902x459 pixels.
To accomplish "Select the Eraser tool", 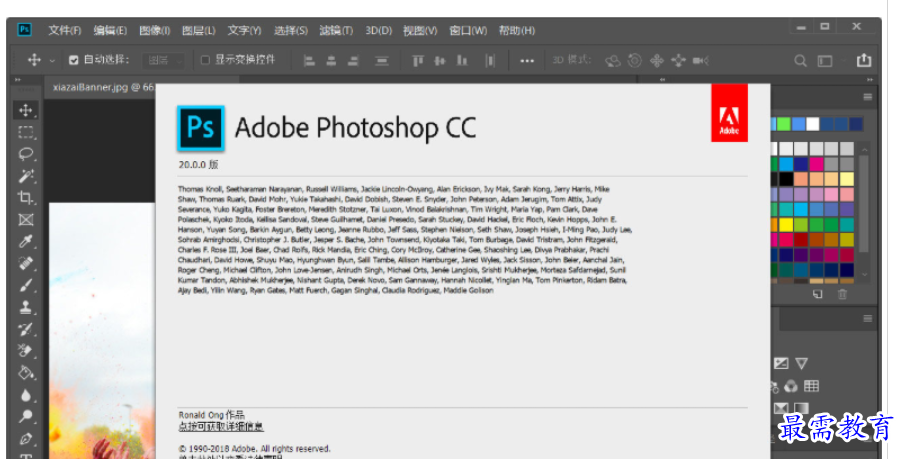I will 26,351.
